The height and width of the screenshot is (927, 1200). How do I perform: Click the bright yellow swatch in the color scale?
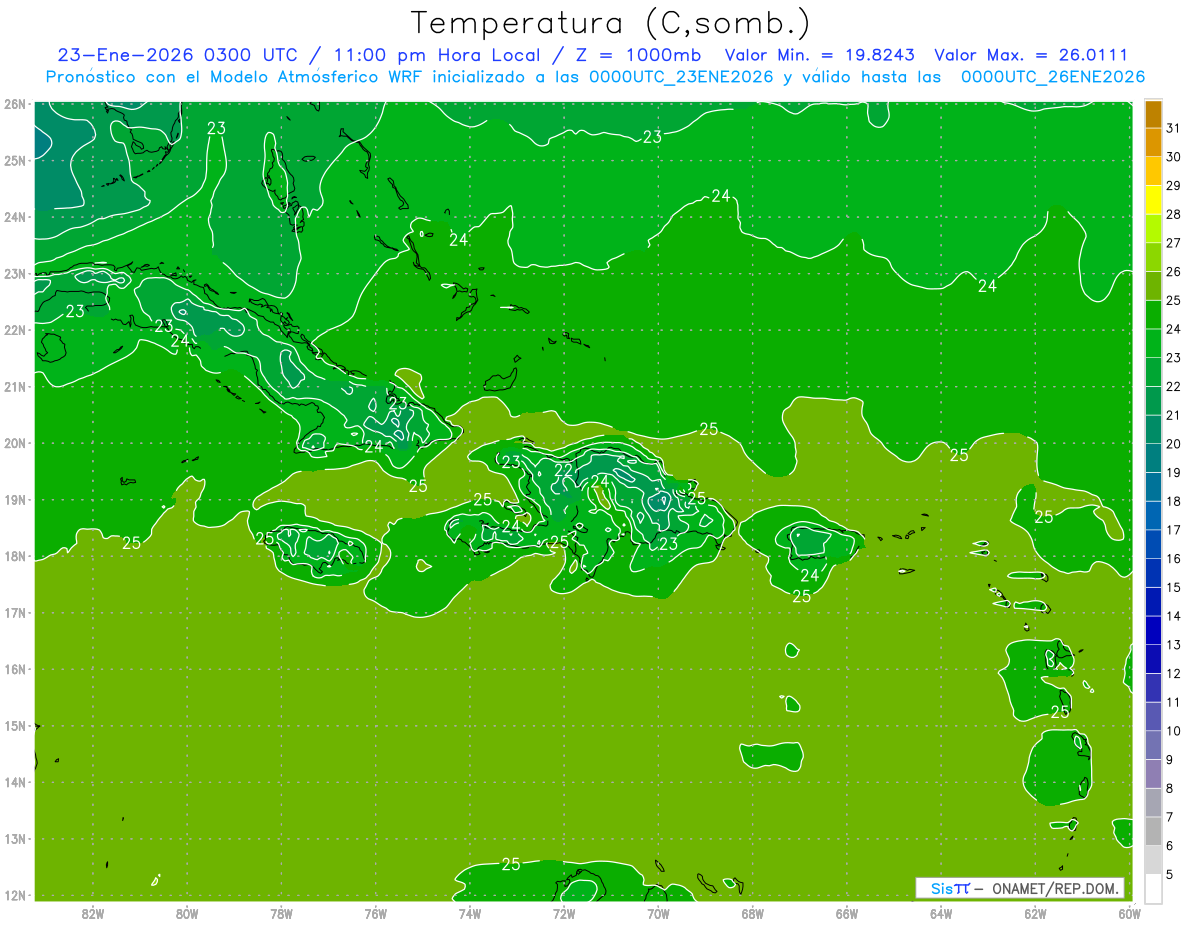1153,200
